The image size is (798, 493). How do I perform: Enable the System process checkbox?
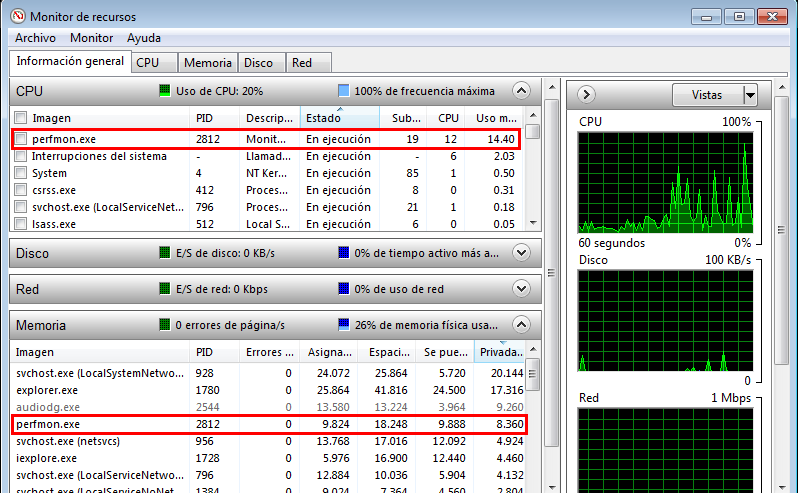(x=21, y=173)
